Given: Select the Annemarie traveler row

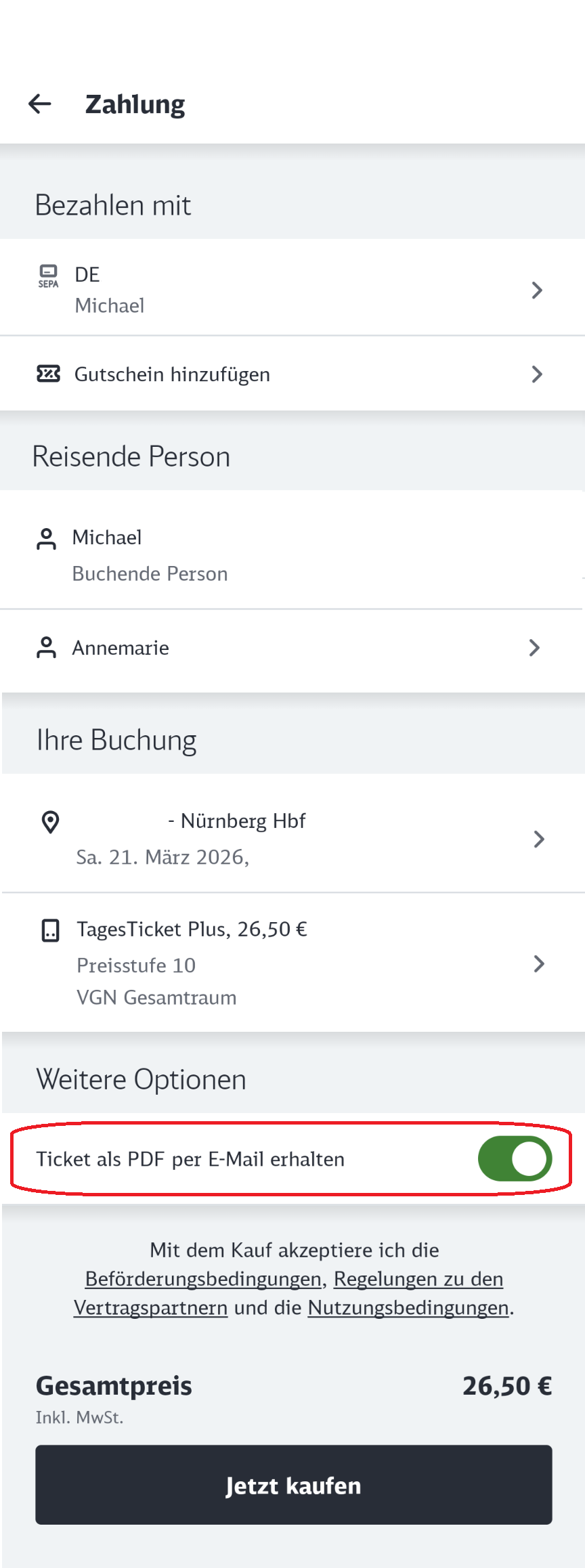Looking at the screenshot, I should click(x=121, y=648).
